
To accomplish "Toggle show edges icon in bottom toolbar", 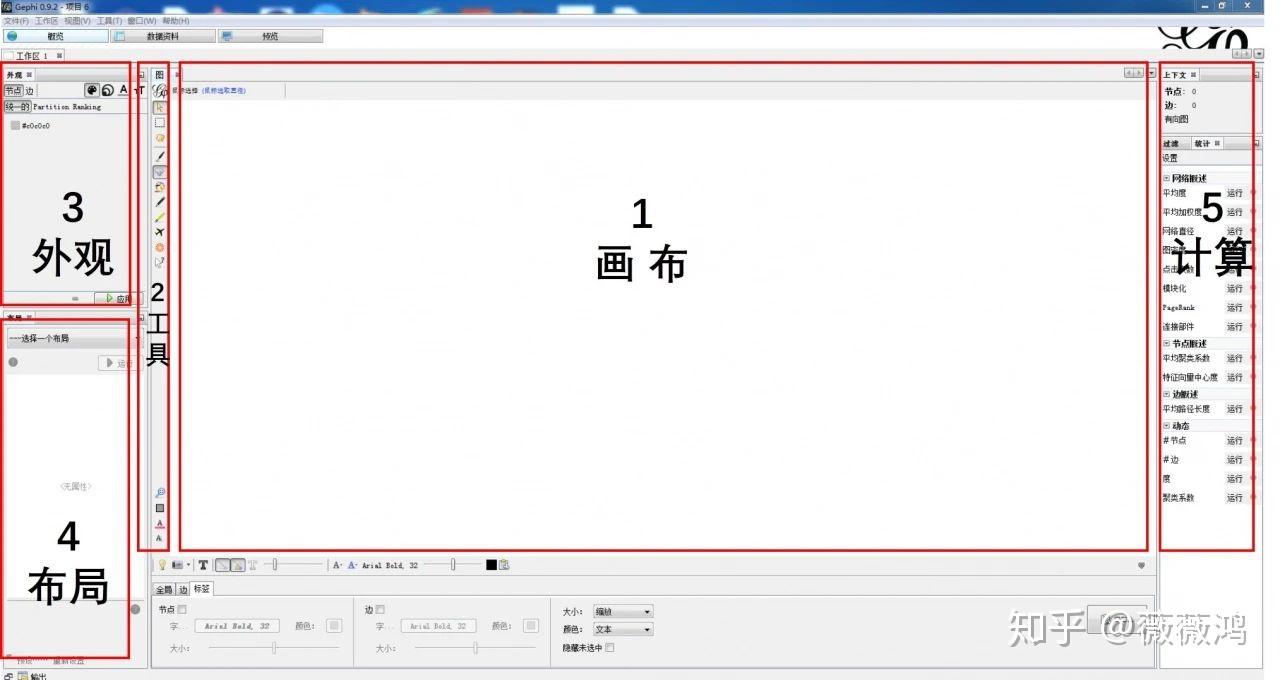I will pyautogui.click(x=222, y=565).
